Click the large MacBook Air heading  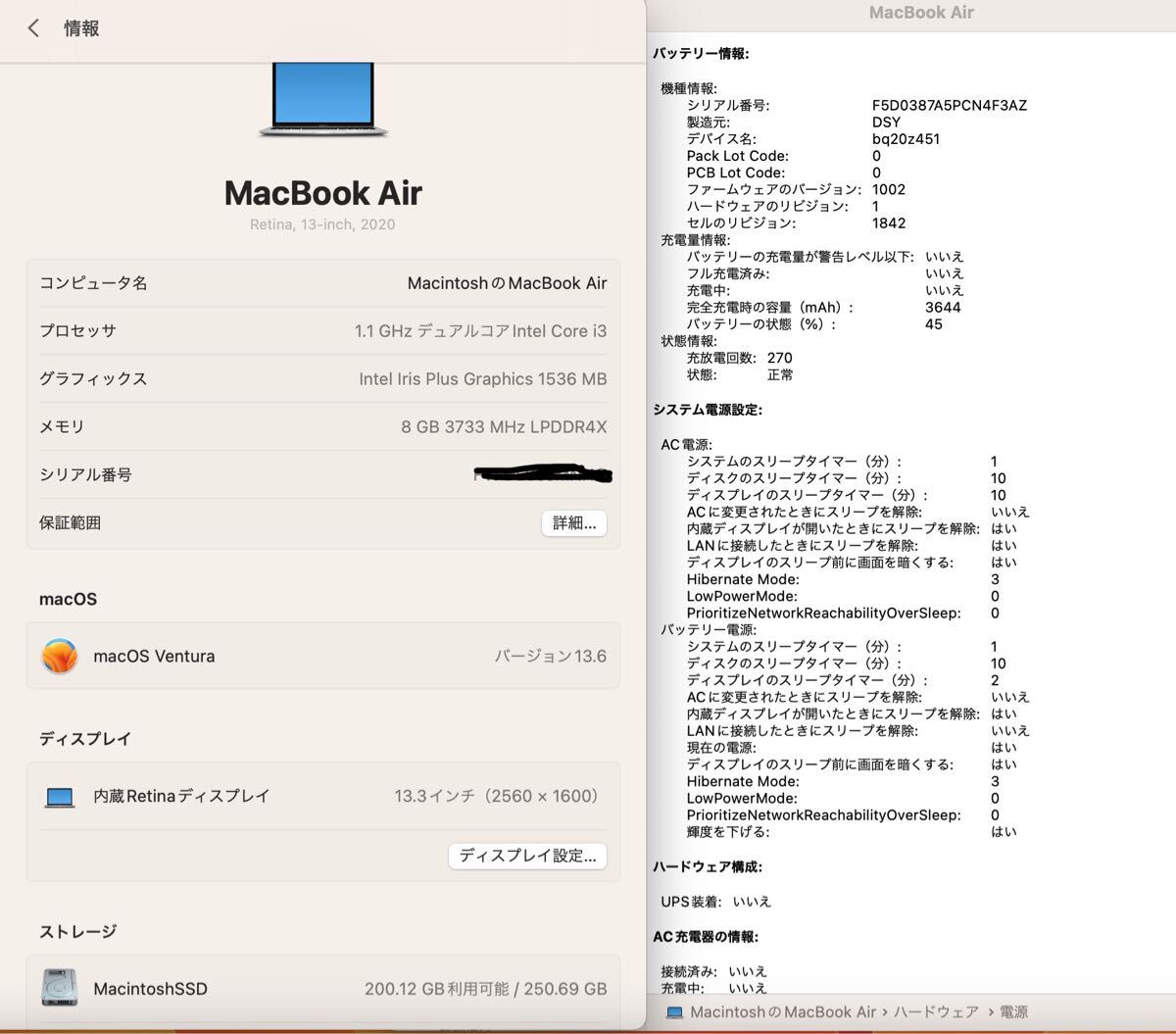pos(323,193)
